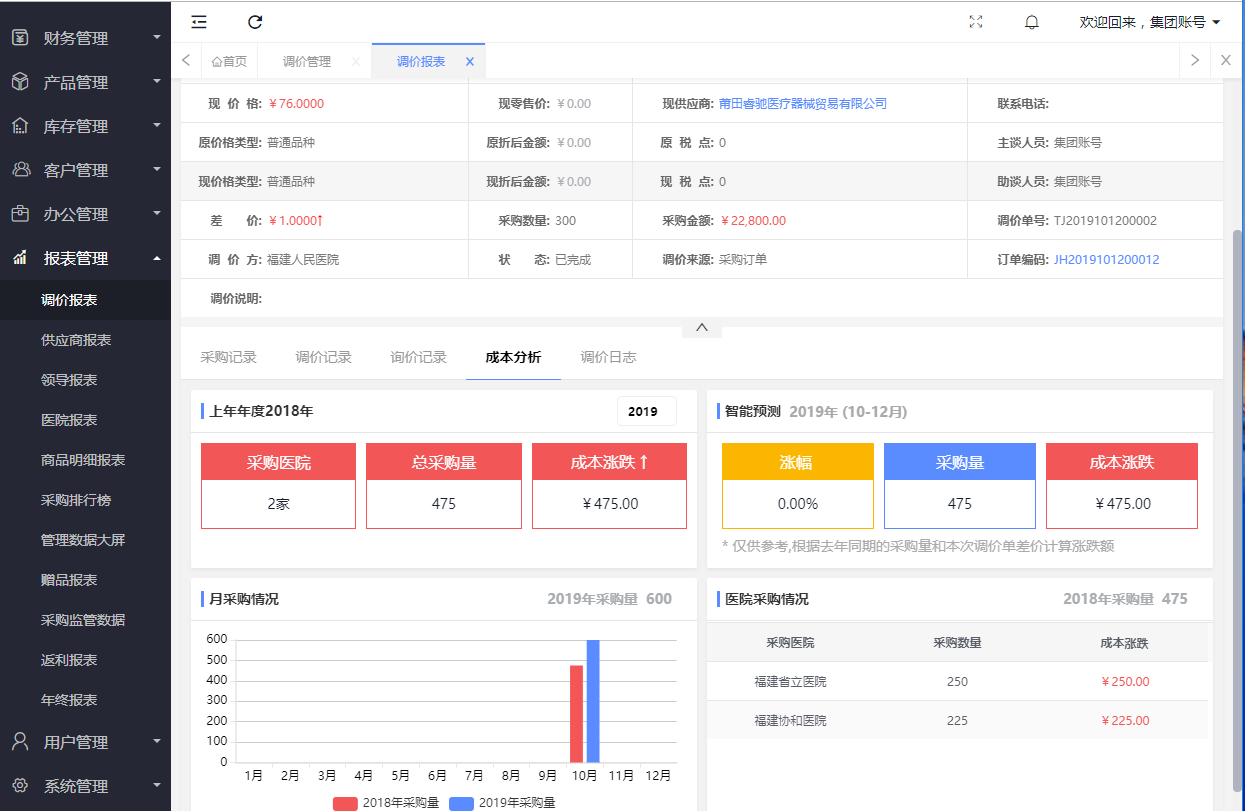Image resolution: width=1245 pixels, height=811 pixels.
Task: Switch to the 询价记录 tab
Action: point(419,357)
